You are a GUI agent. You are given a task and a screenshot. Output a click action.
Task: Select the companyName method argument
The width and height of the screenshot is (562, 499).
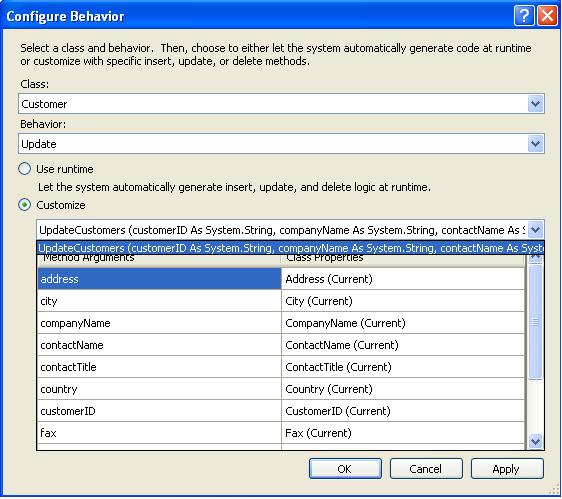pyautogui.click(x=159, y=323)
